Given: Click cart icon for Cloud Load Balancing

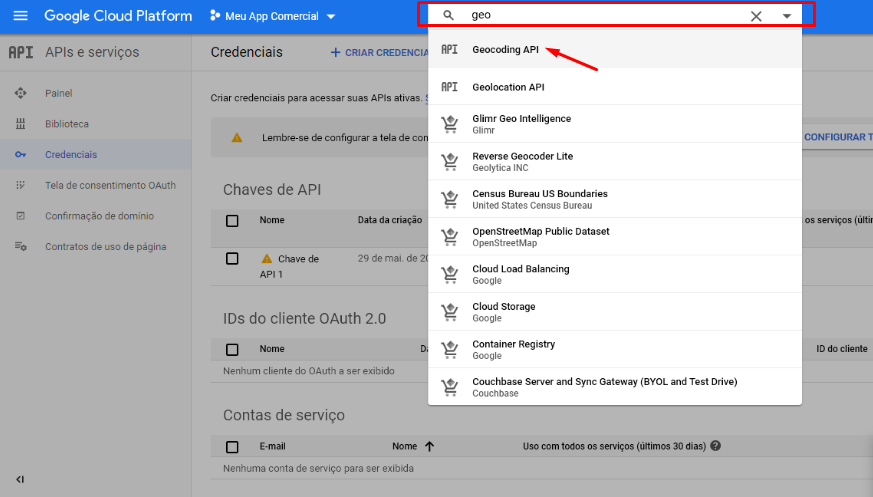Looking at the screenshot, I should coord(449,274).
